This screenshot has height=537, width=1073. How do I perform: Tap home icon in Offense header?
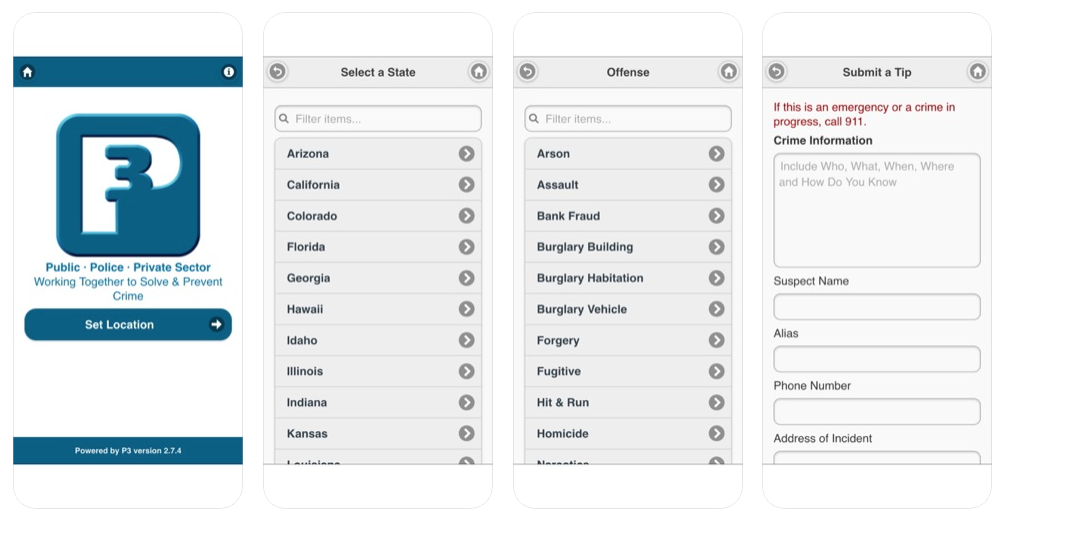(729, 72)
